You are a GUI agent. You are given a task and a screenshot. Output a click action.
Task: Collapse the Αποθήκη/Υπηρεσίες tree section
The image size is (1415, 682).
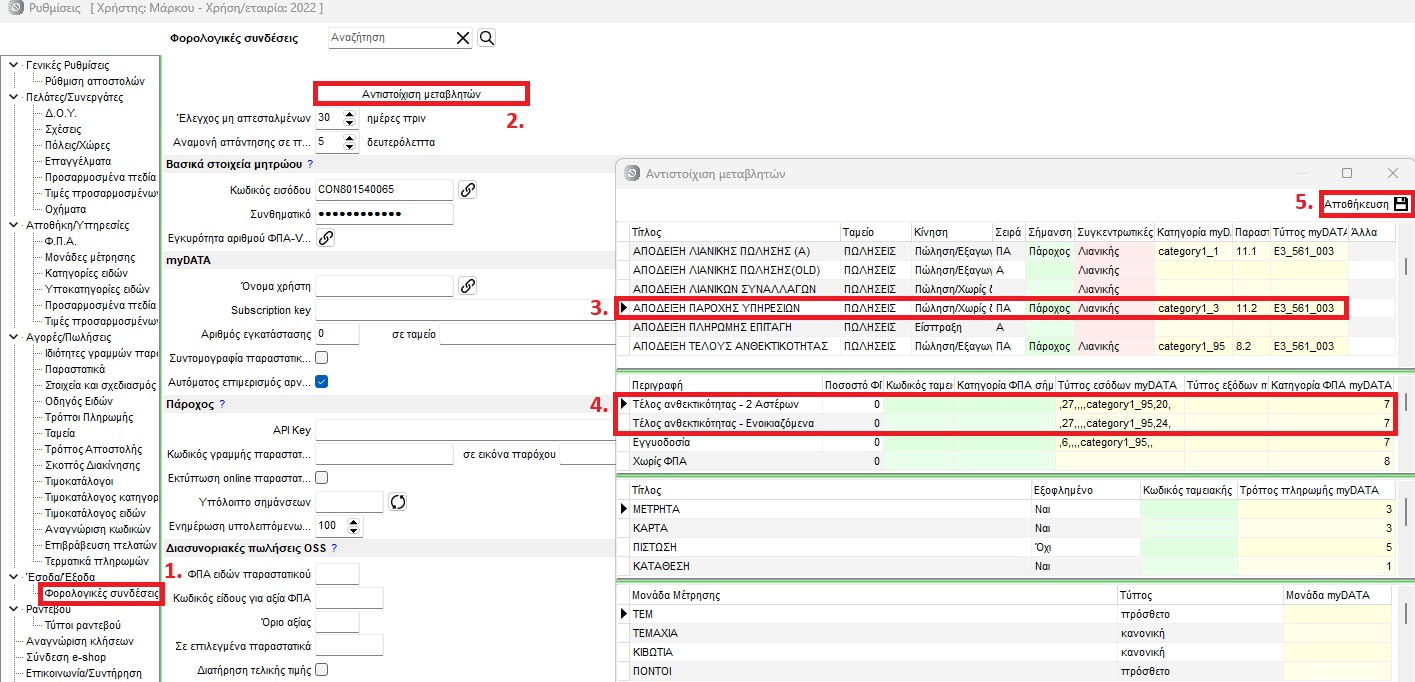pos(14,225)
